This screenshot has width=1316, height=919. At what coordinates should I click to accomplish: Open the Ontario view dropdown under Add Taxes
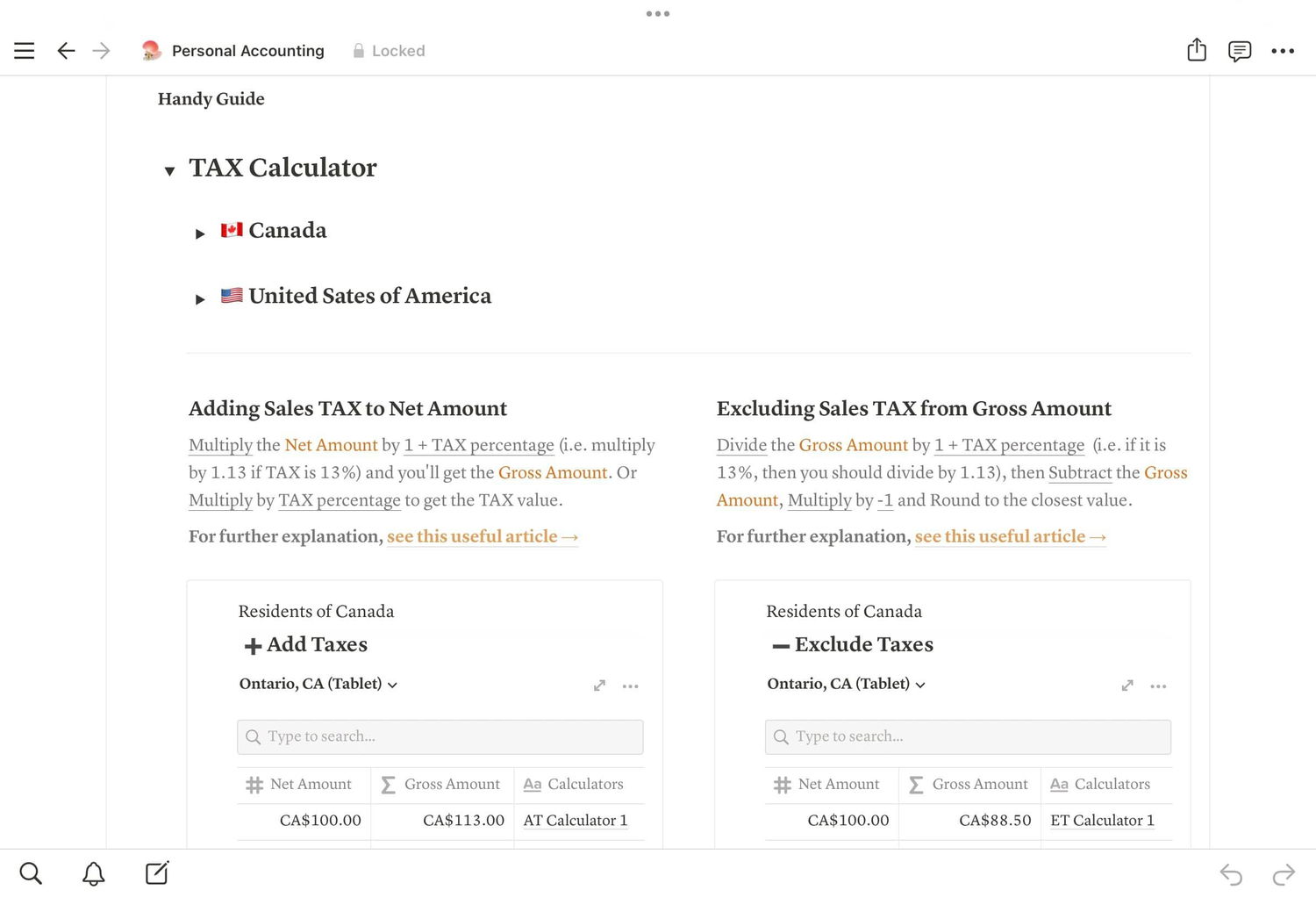(x=318, y=684)
